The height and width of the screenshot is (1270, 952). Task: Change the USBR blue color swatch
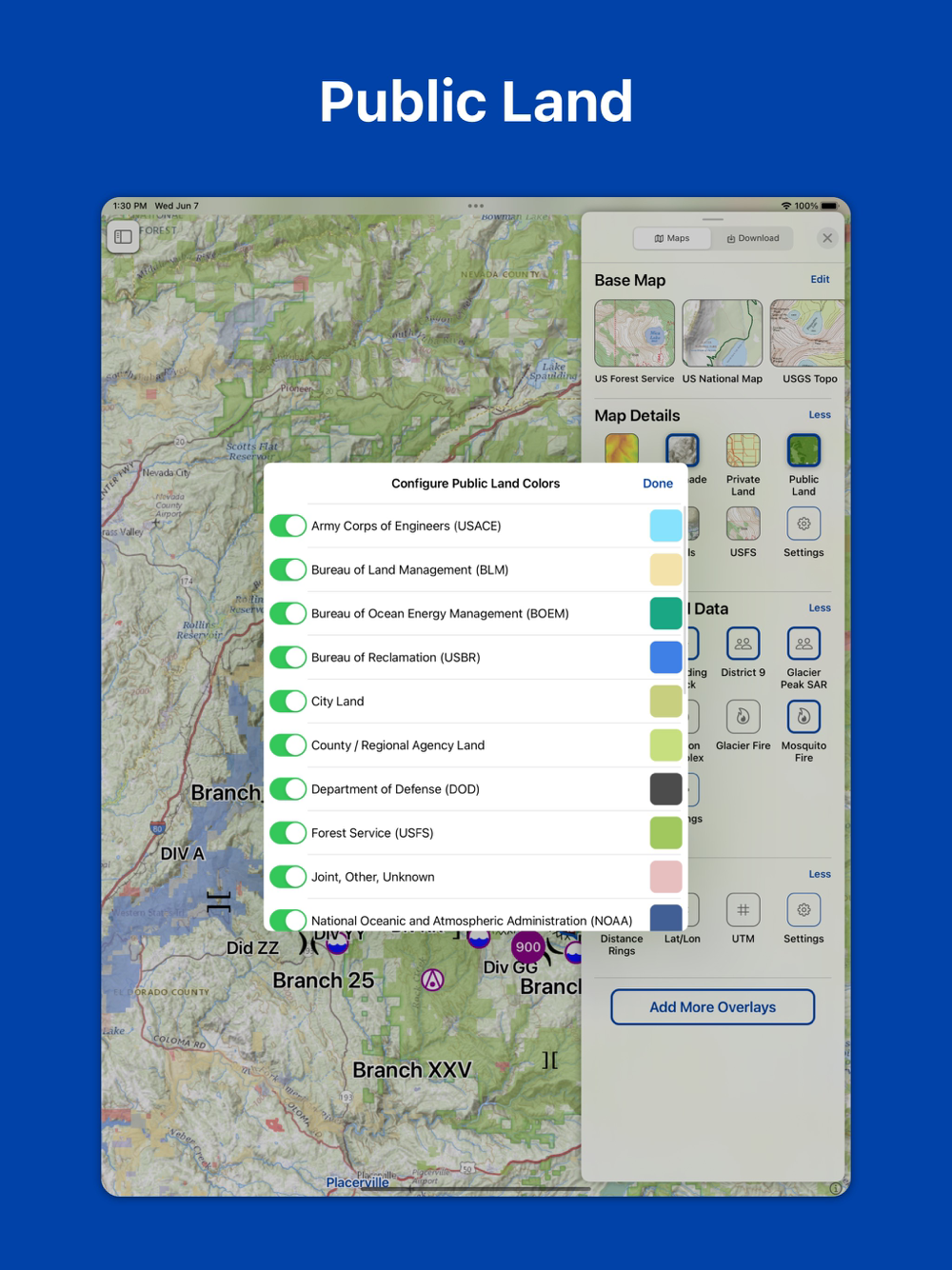coord(666,657)
